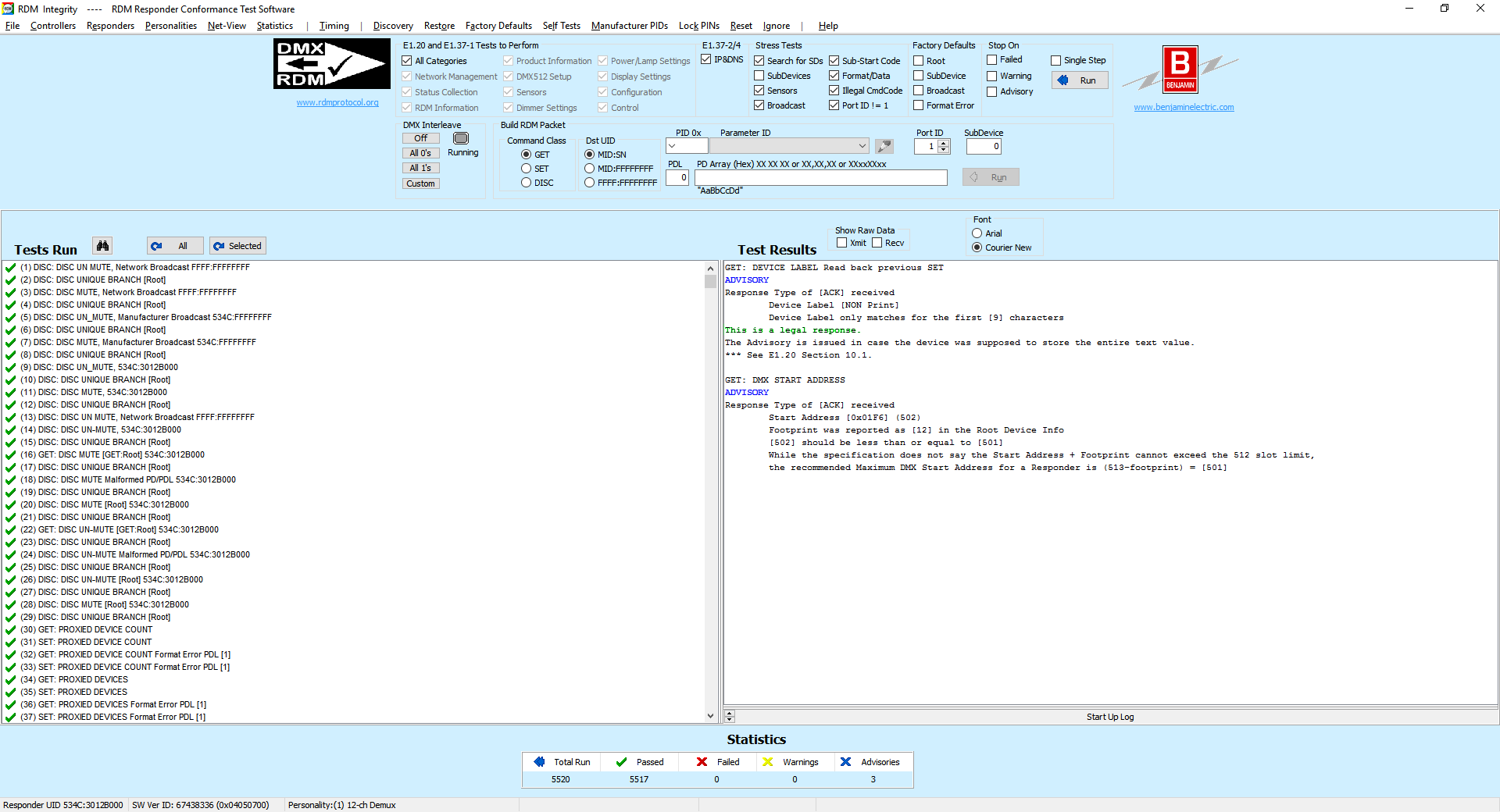Open the Manufacturer PIDs menu
1500x812 pixels.
[x=629, y=26]
